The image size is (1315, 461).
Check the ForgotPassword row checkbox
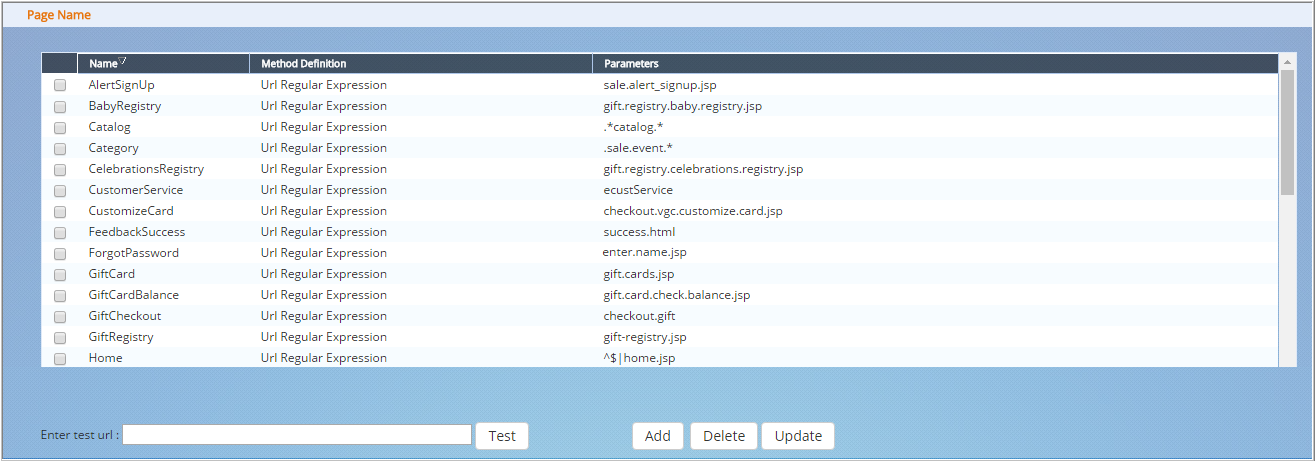60,253
